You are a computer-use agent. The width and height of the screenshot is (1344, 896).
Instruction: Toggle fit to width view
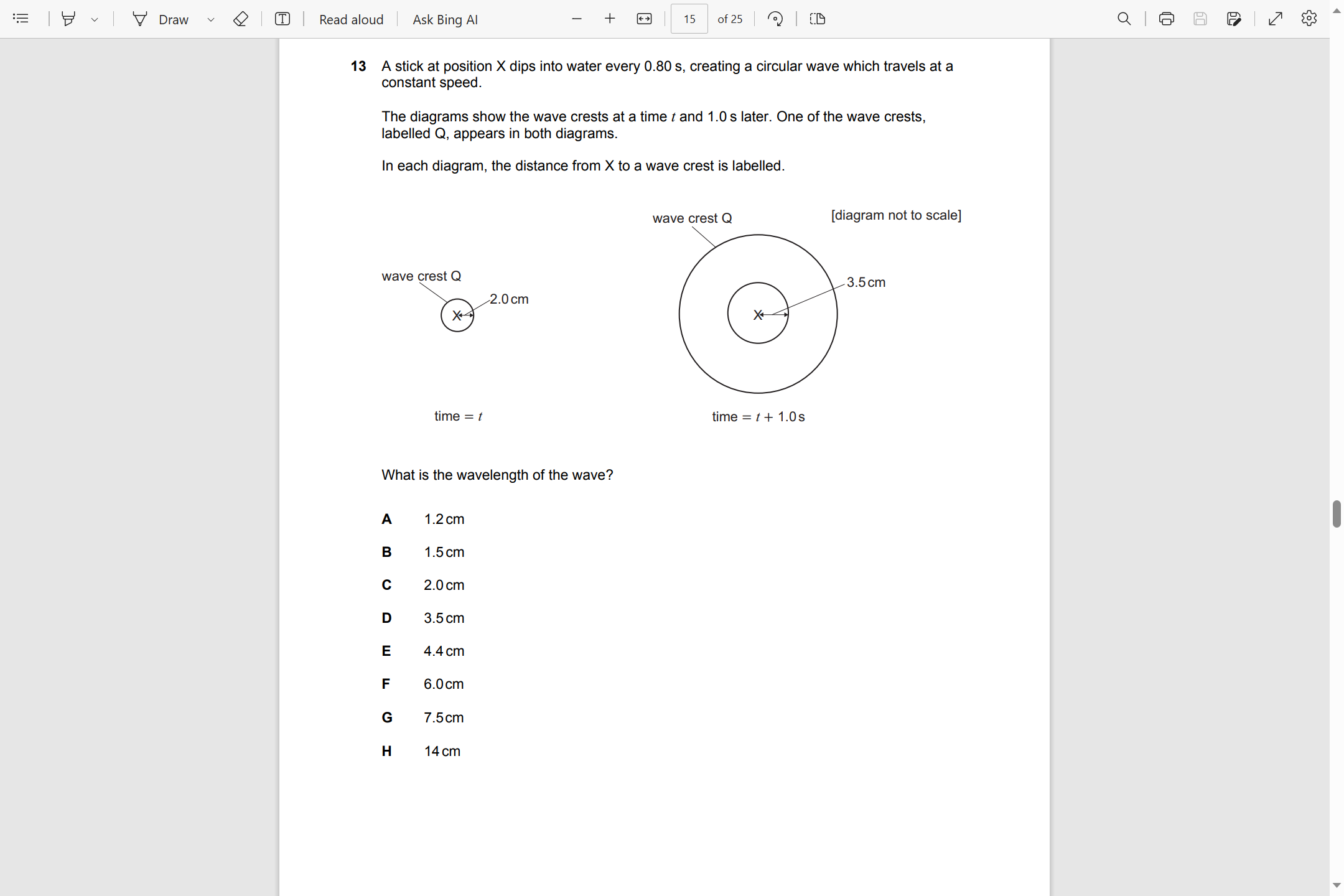(x=644, y=19)
